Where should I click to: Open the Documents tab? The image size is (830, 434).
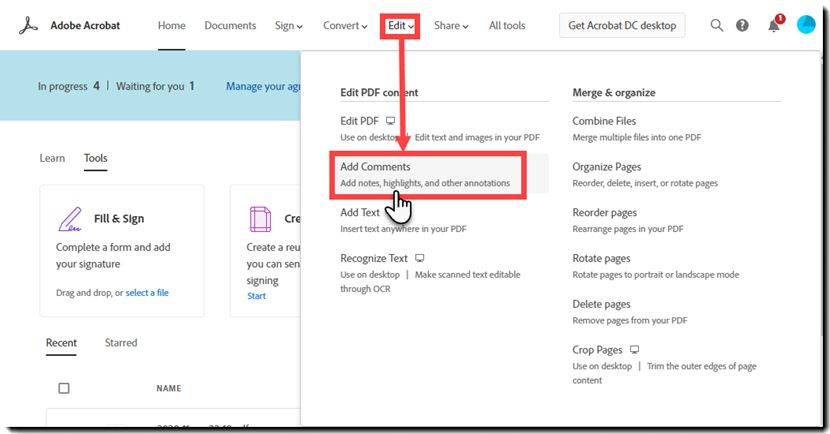pyautogui.click(x=230, y=25)
